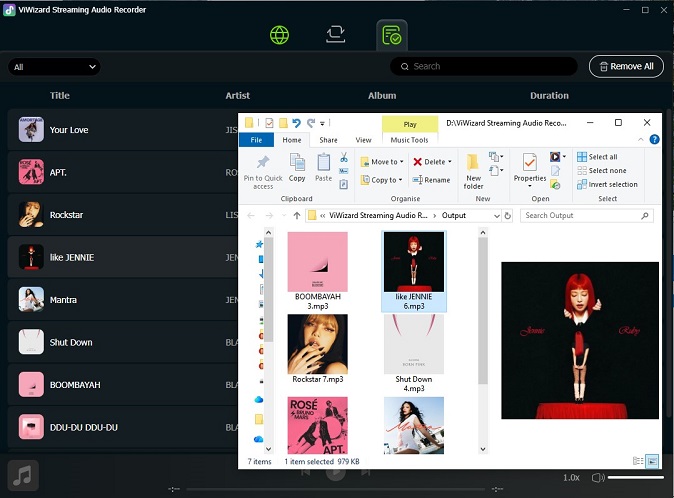674x498 pixels.
Task: Click the Output breadcrumb in address bar
Action: (453, 216)
